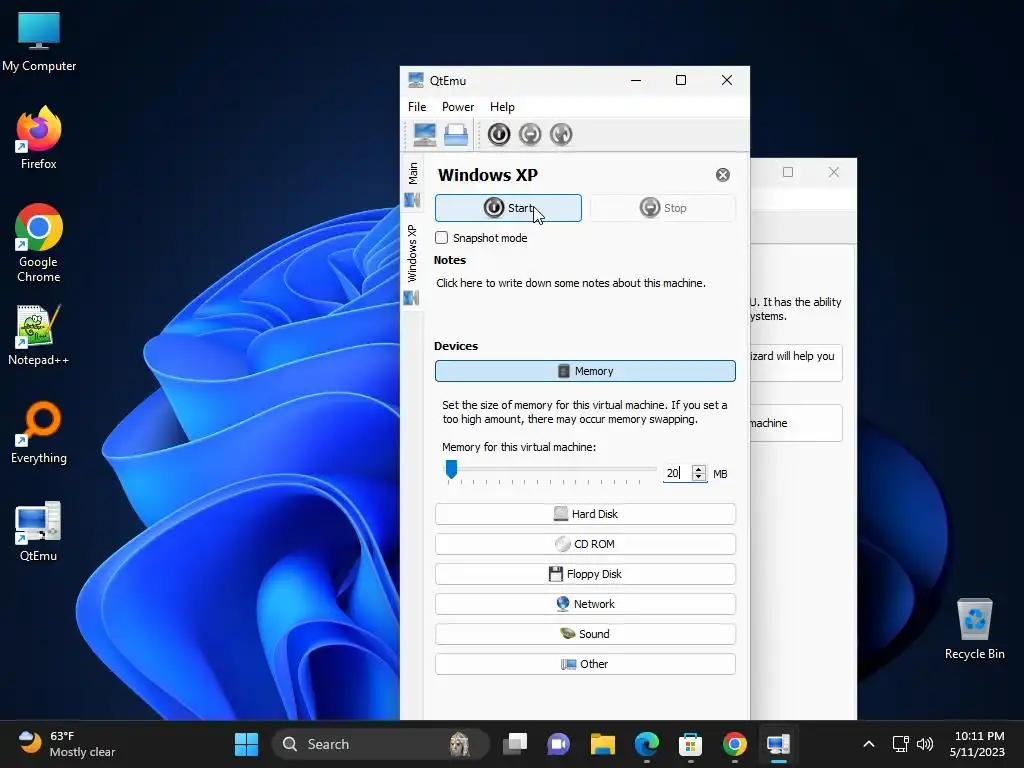Select the Google Chrome desktop shortcut
1024x768 pixels.
[39, 243]
